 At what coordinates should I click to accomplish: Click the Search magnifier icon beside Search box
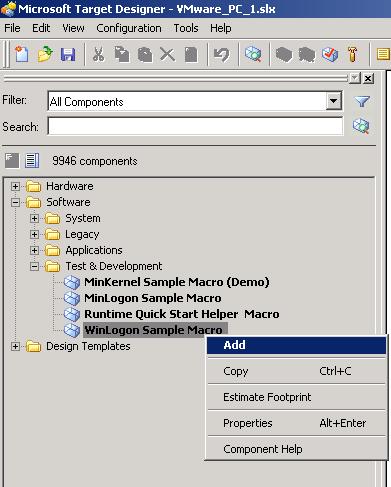[361, 126]
